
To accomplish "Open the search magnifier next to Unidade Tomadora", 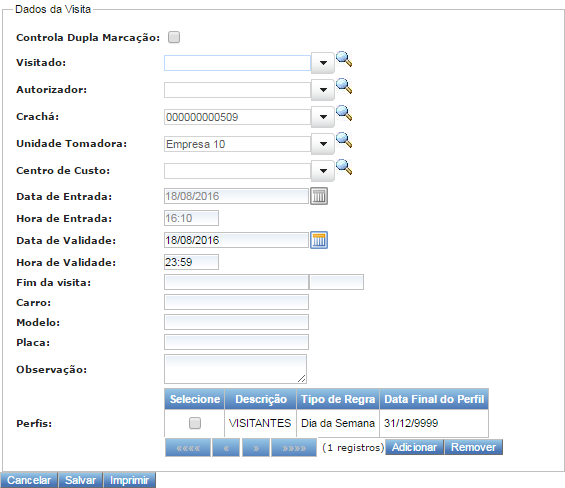I will [x=344, y=140].
